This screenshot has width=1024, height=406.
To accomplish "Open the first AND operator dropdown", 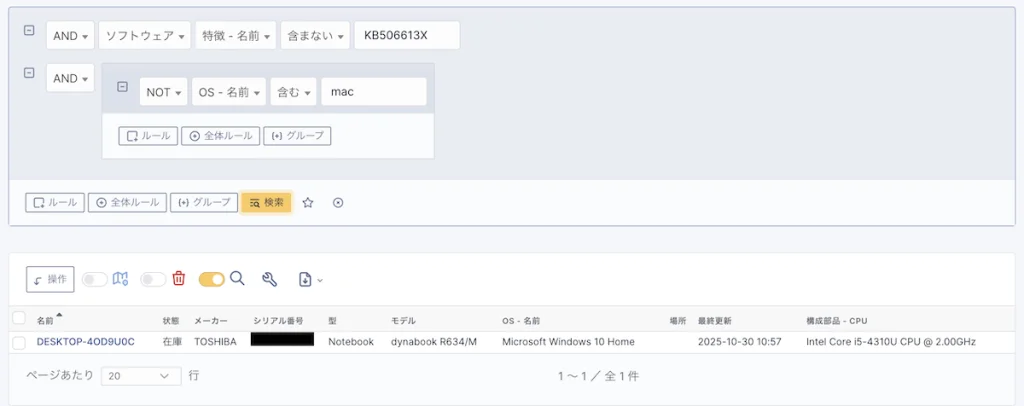I will [71, 36].
